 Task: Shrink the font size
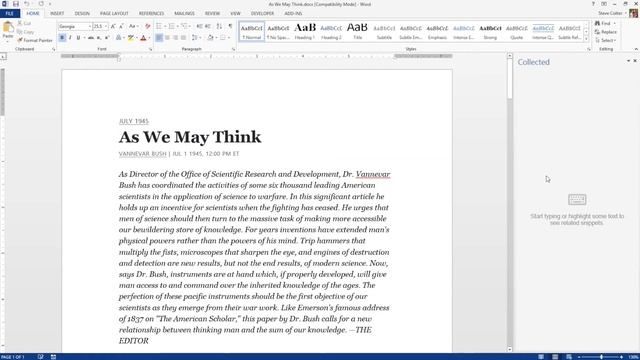(x=121, y=26)
